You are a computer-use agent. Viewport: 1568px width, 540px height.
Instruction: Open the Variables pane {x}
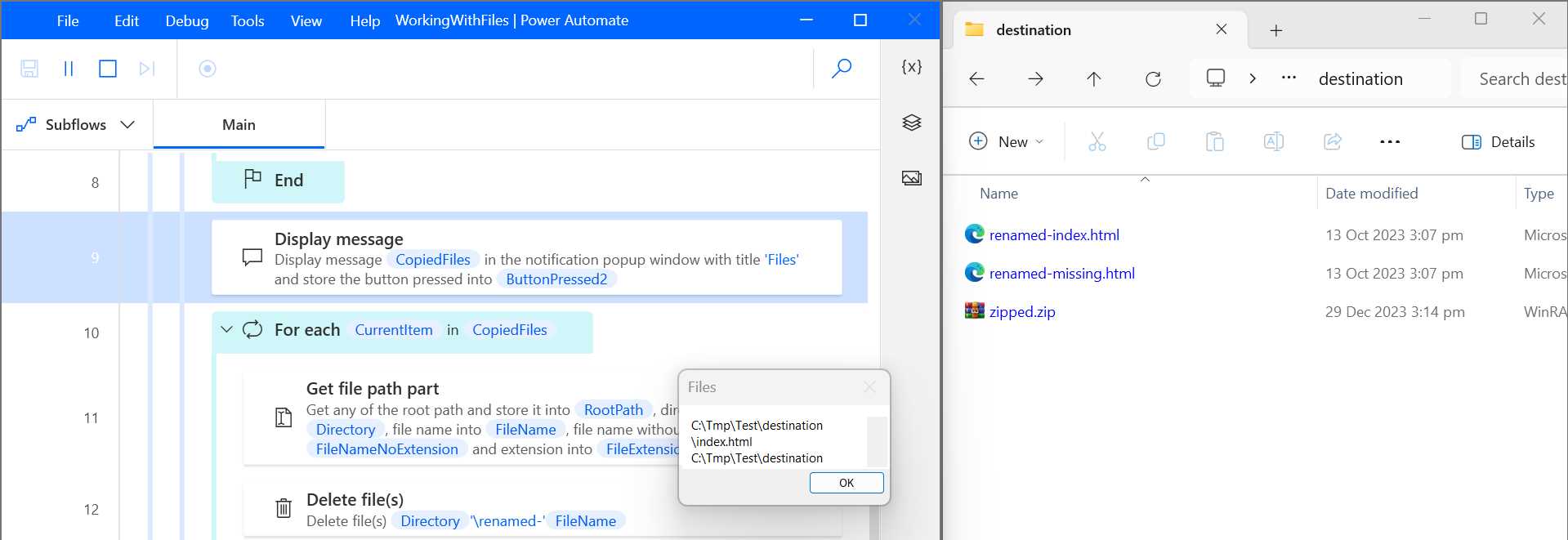[x=912, y=67]
